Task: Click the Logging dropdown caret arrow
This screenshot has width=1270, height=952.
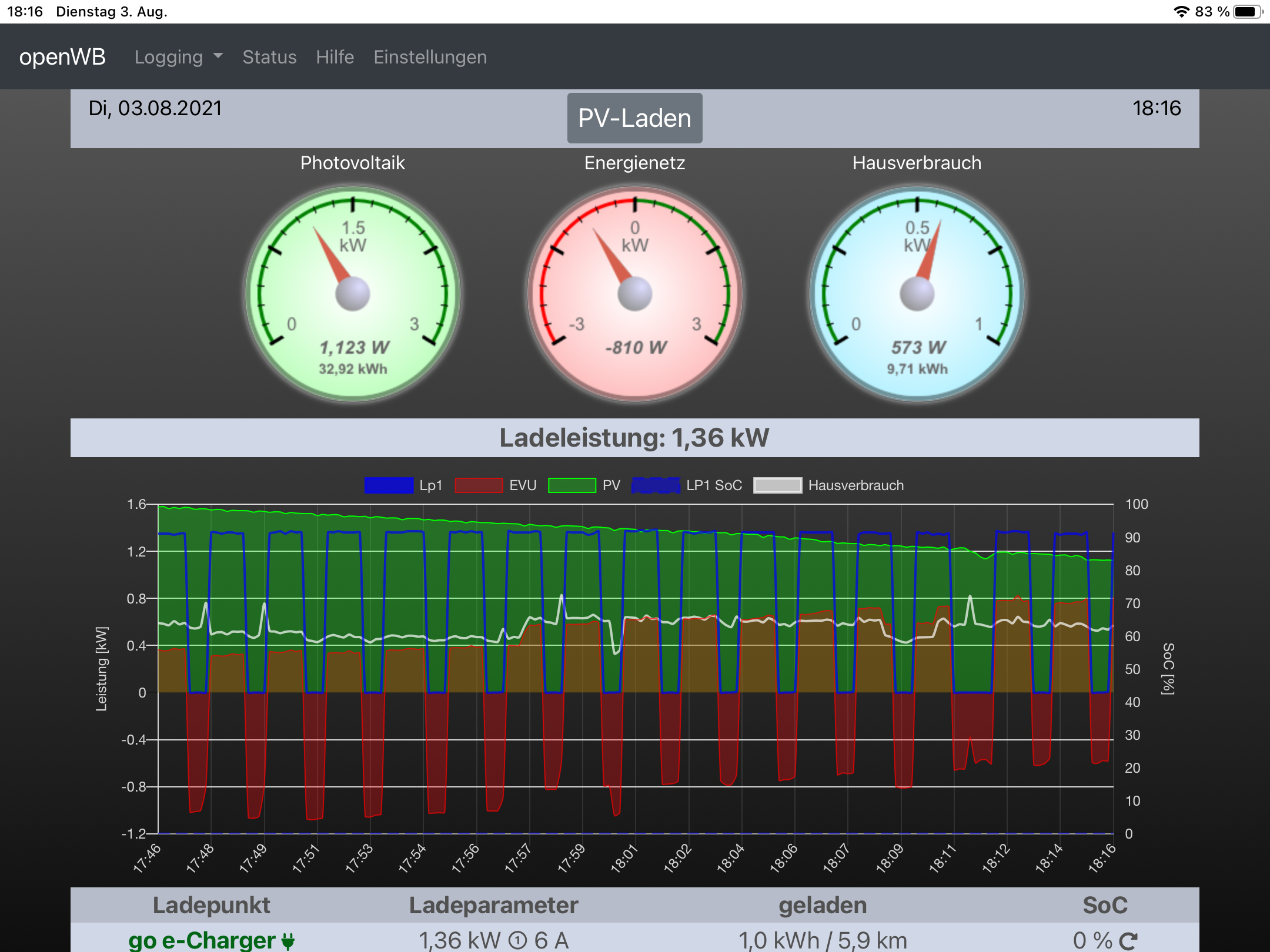Action: point(218,56)
